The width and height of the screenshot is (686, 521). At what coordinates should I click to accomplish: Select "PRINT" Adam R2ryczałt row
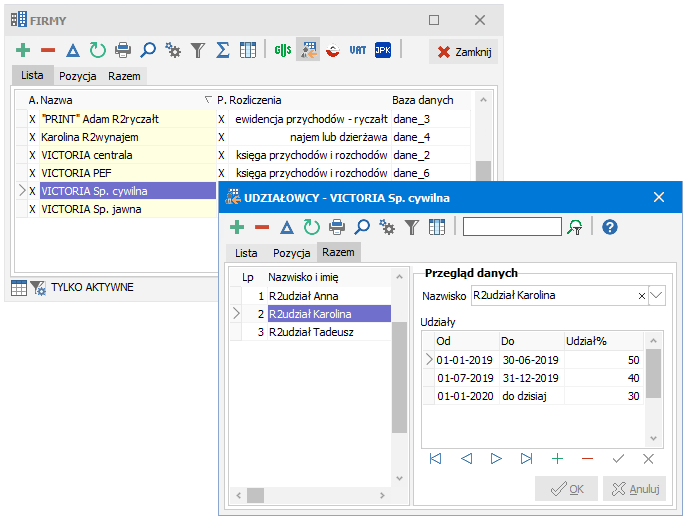pyautogui.click(x=243, y=119)
